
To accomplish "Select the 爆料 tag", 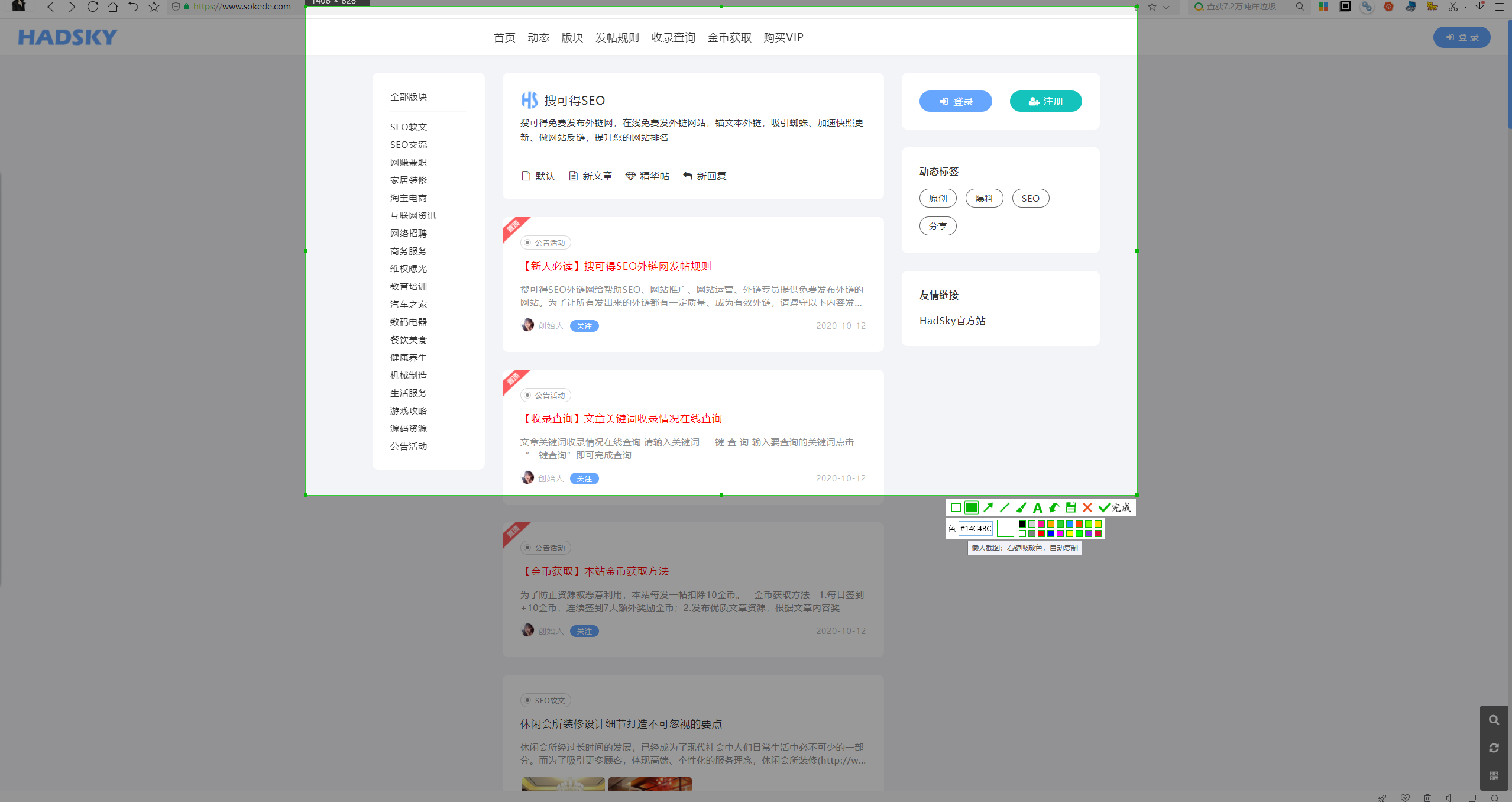I will tap(984, 198).
